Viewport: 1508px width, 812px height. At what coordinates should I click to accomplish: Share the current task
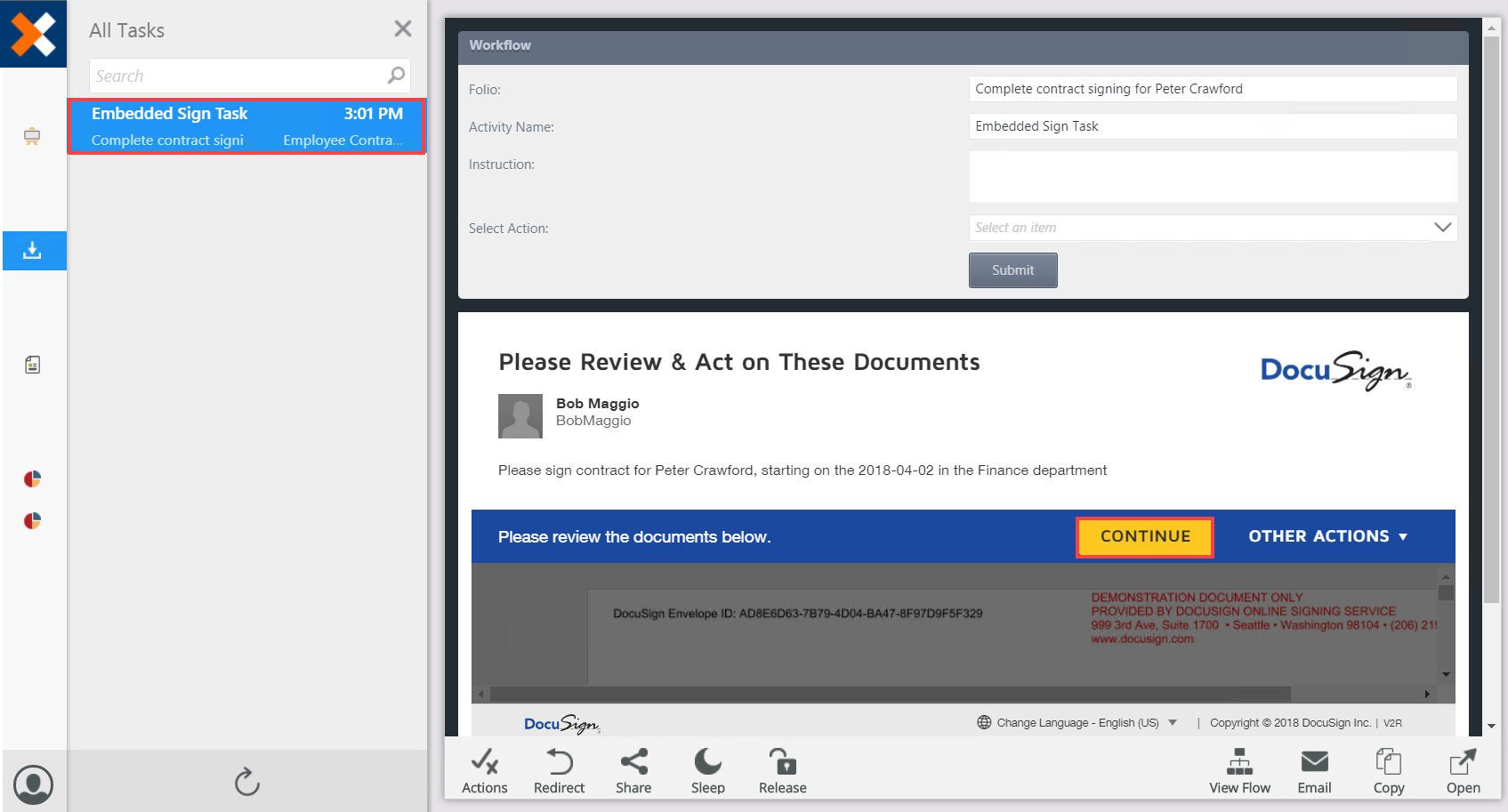click(633, 771)
